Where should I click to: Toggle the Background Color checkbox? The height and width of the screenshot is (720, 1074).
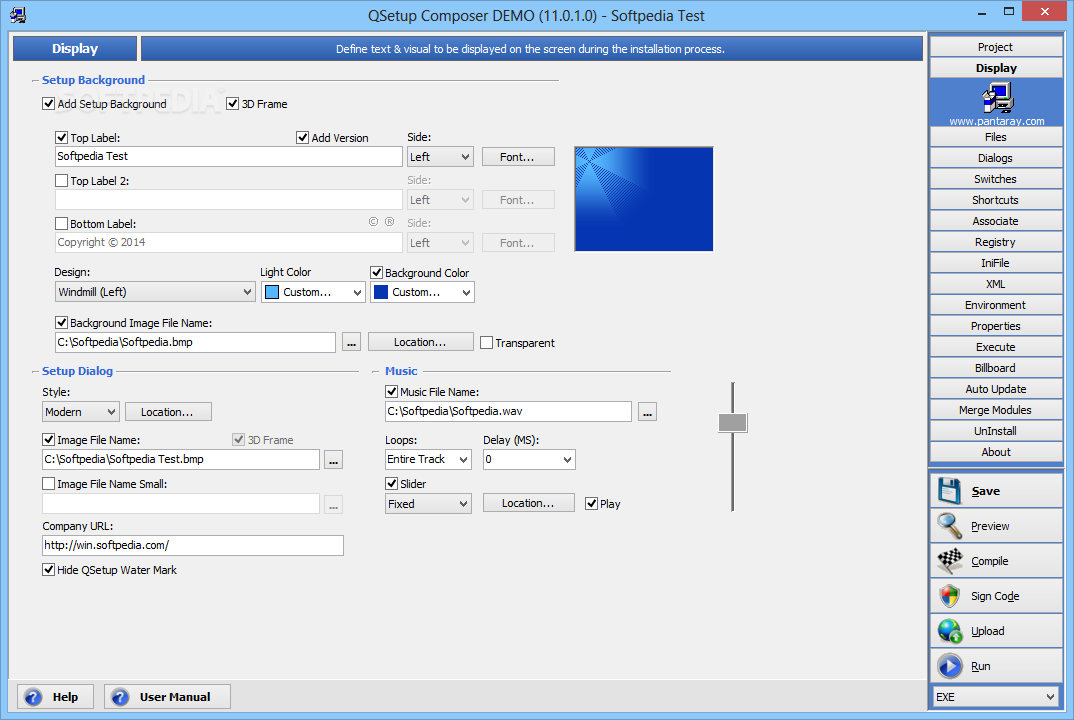376,272
